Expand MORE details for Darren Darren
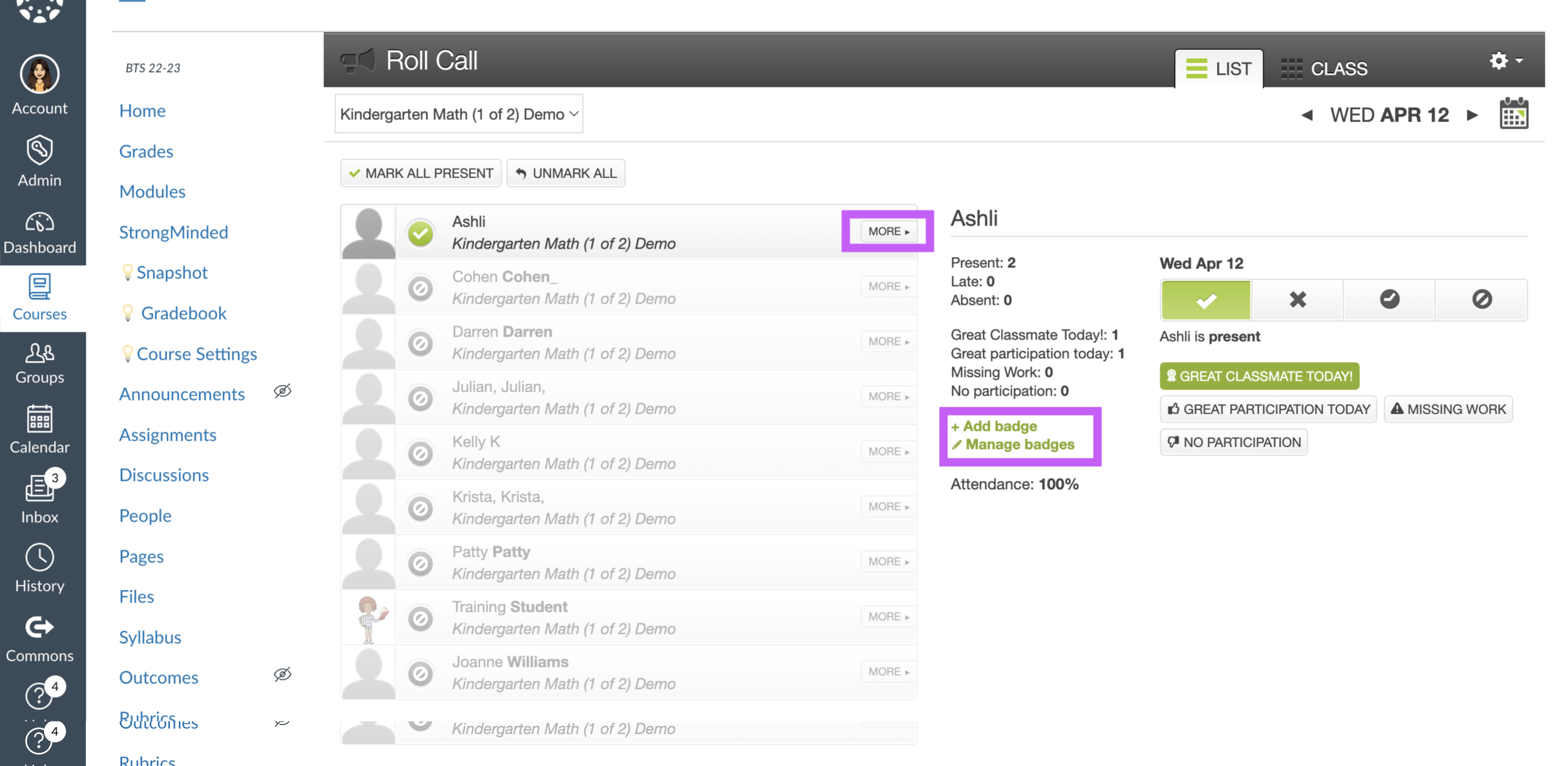The image size is (1568, 766). pyautogui.click(x=888, y=341)
